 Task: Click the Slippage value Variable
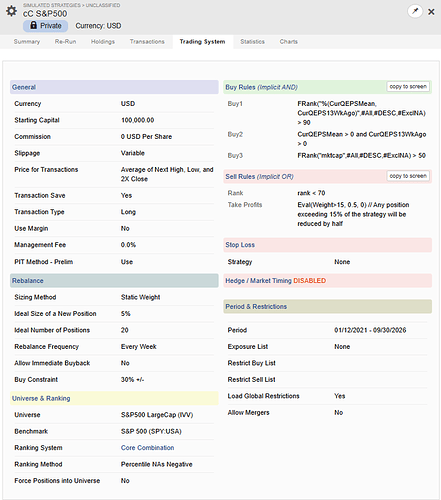pyautogui.click(x=133, y=153)
